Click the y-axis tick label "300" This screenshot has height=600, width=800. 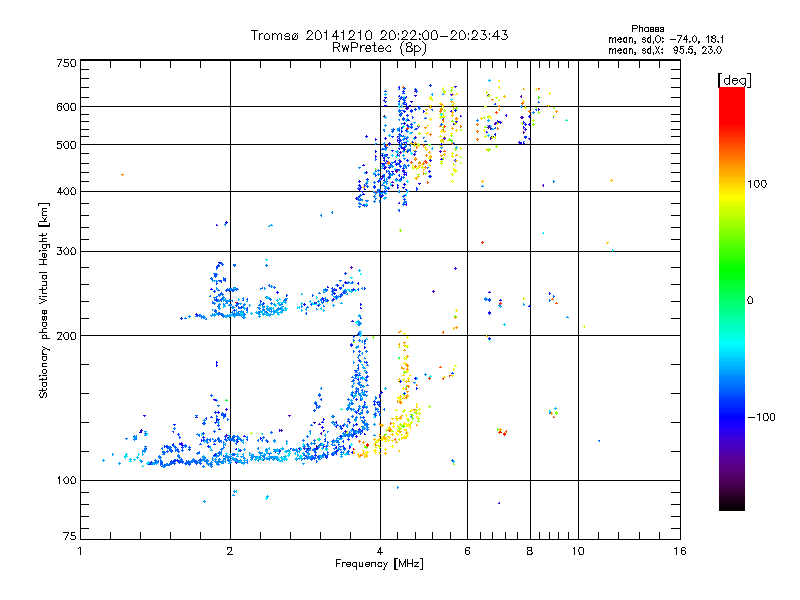(66, 251)
